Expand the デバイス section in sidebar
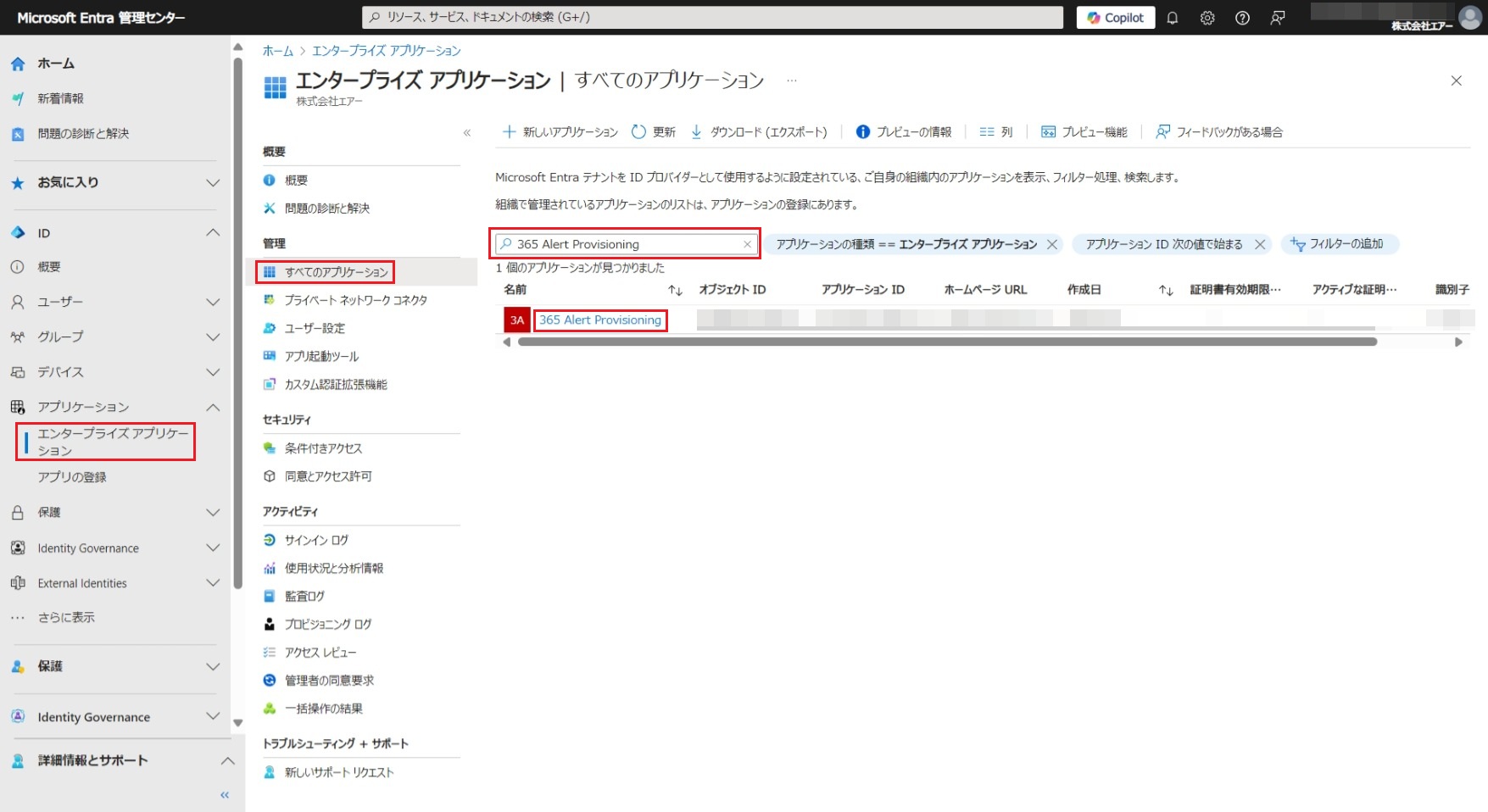Image resolution: width=1488 pixels, height=812 pixels. point(213,372)
